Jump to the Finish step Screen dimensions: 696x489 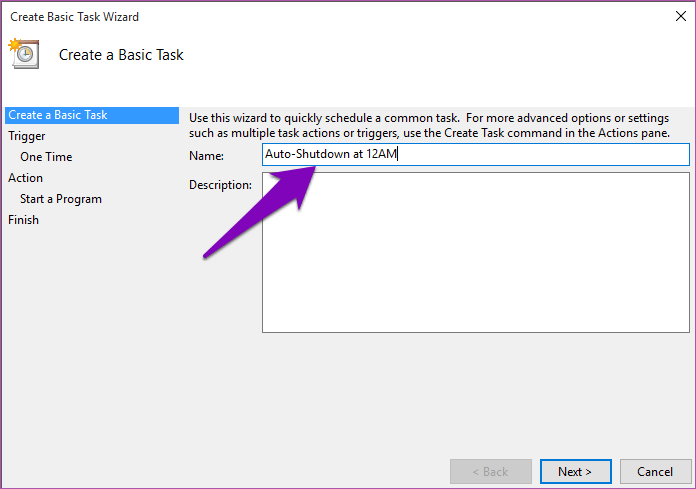pos(24,220)
